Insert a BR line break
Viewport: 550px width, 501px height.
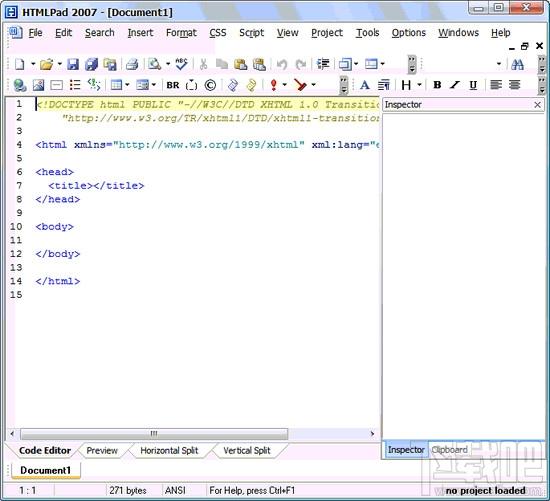coord(173,85)
